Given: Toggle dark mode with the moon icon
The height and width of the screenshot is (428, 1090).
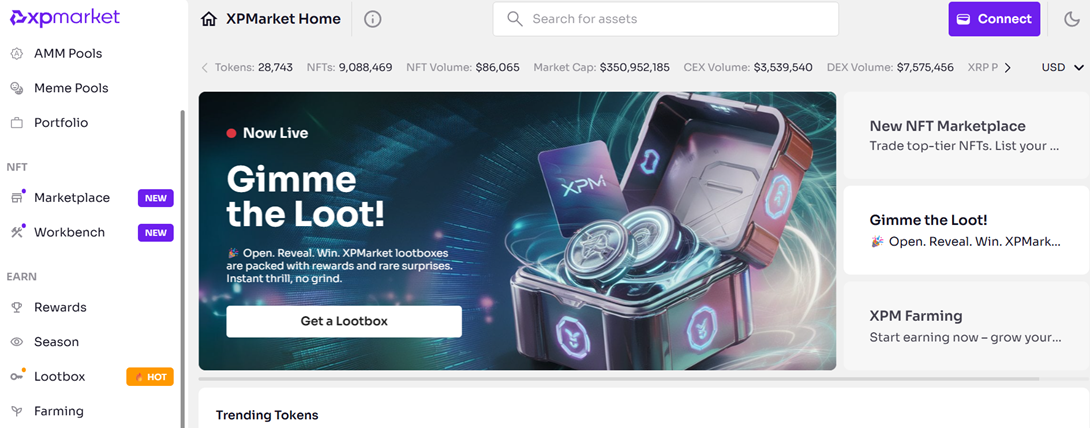Looking at the screenshot, I should point(1071,19).
